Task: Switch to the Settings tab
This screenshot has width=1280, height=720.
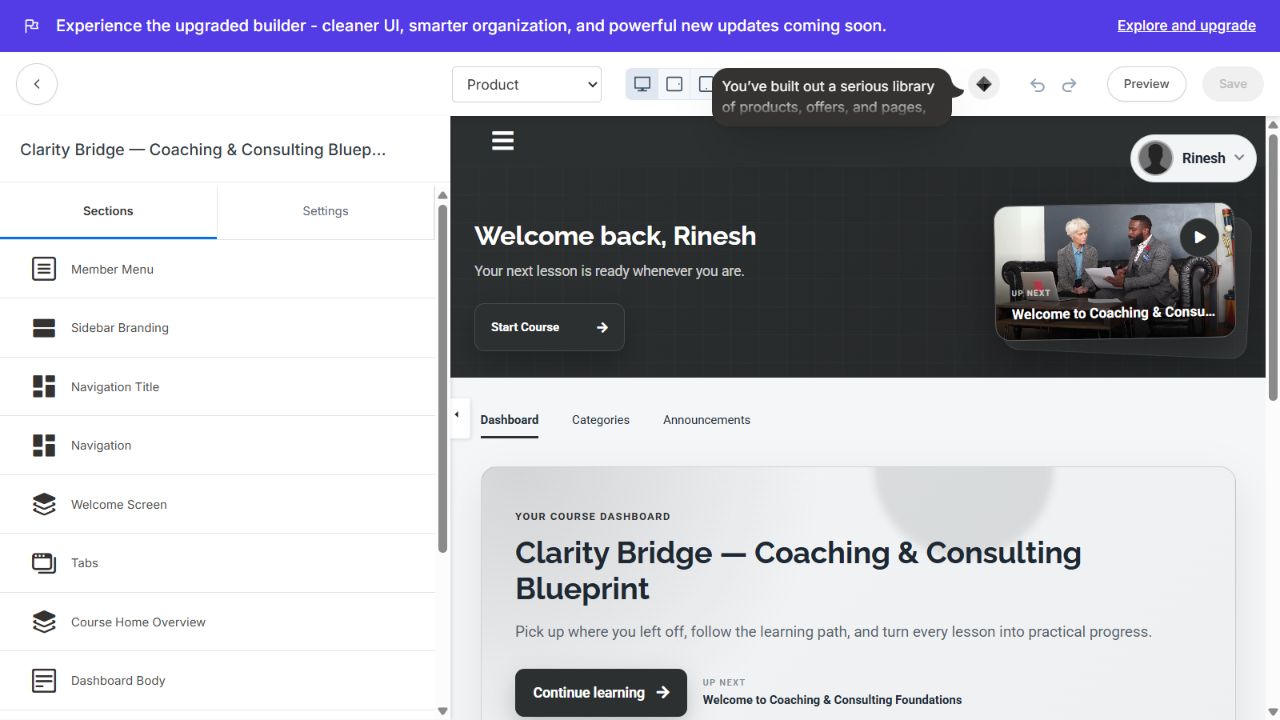Action: tap(325, 211)
